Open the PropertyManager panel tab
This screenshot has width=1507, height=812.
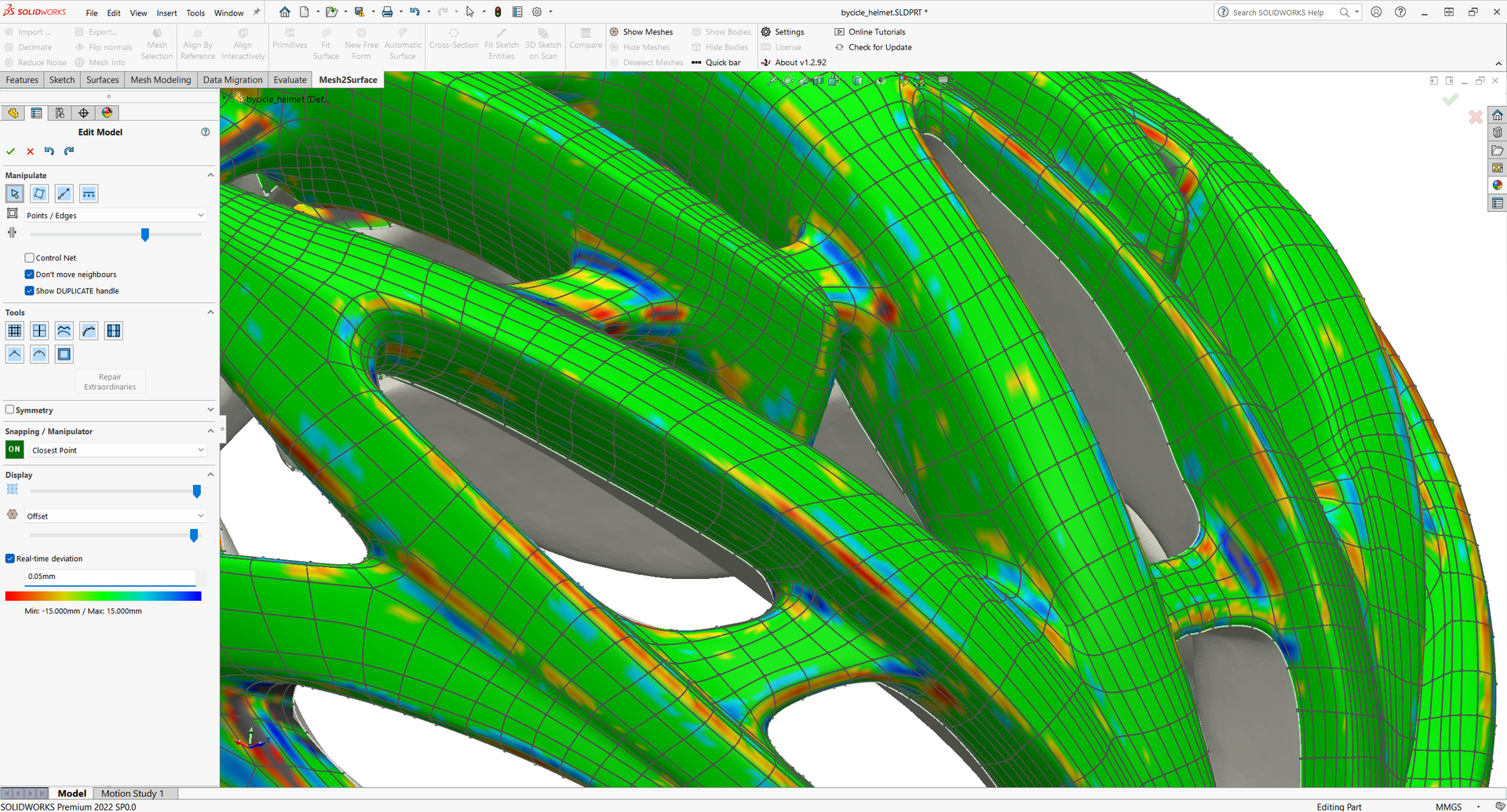36,113
